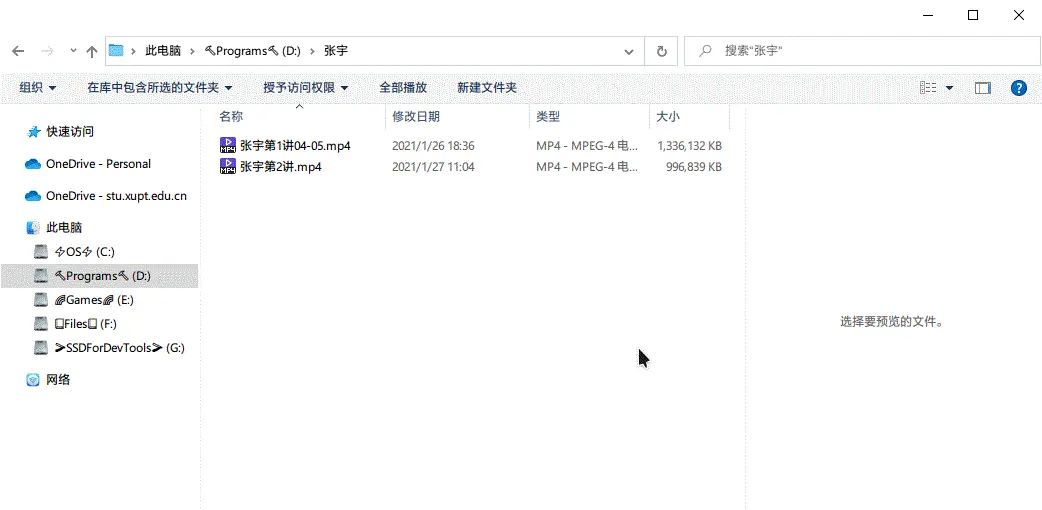Sort by the 类型 column

[548, 116]
